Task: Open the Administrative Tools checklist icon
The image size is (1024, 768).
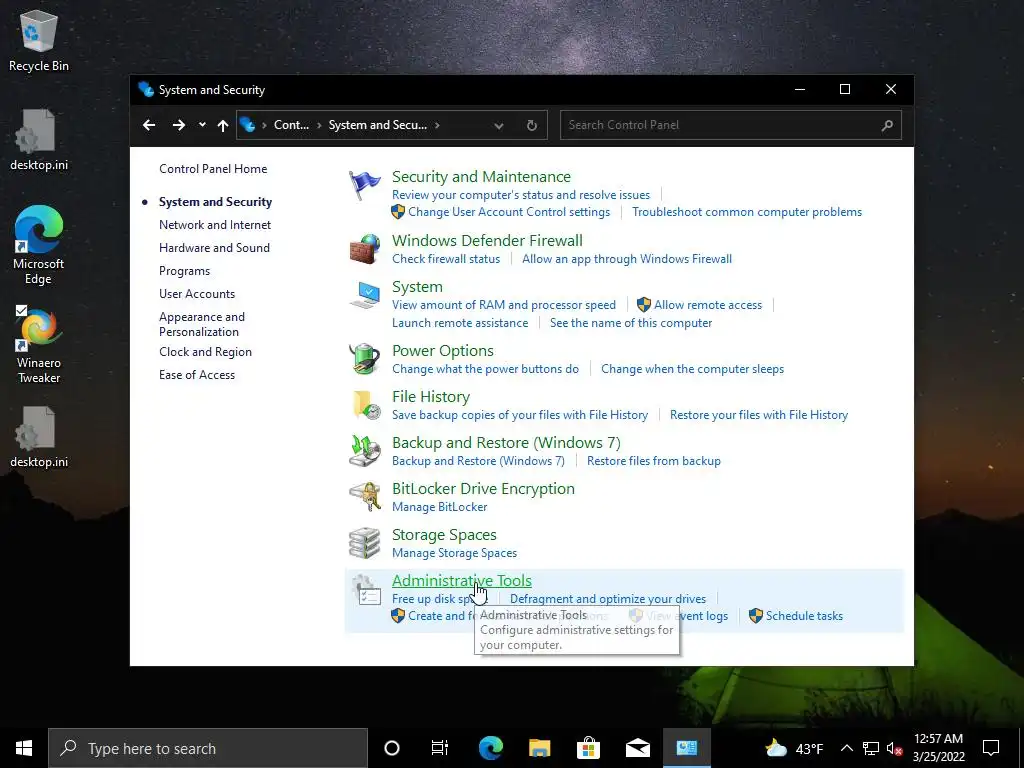Action: [366, 590]
